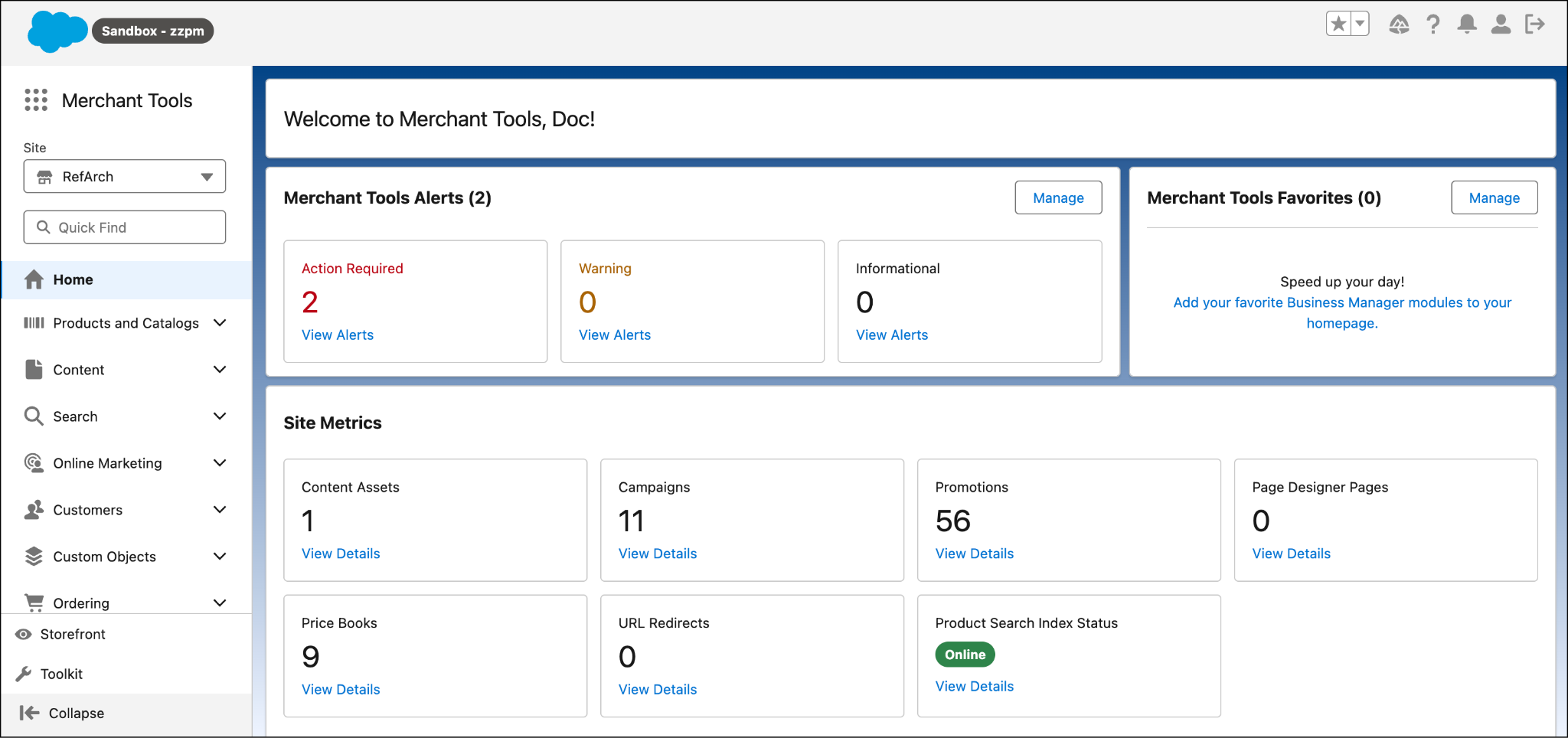Open the notifications bell icon
The height and width of the screenshot is (738, 1568).
tap(1467, 24)
